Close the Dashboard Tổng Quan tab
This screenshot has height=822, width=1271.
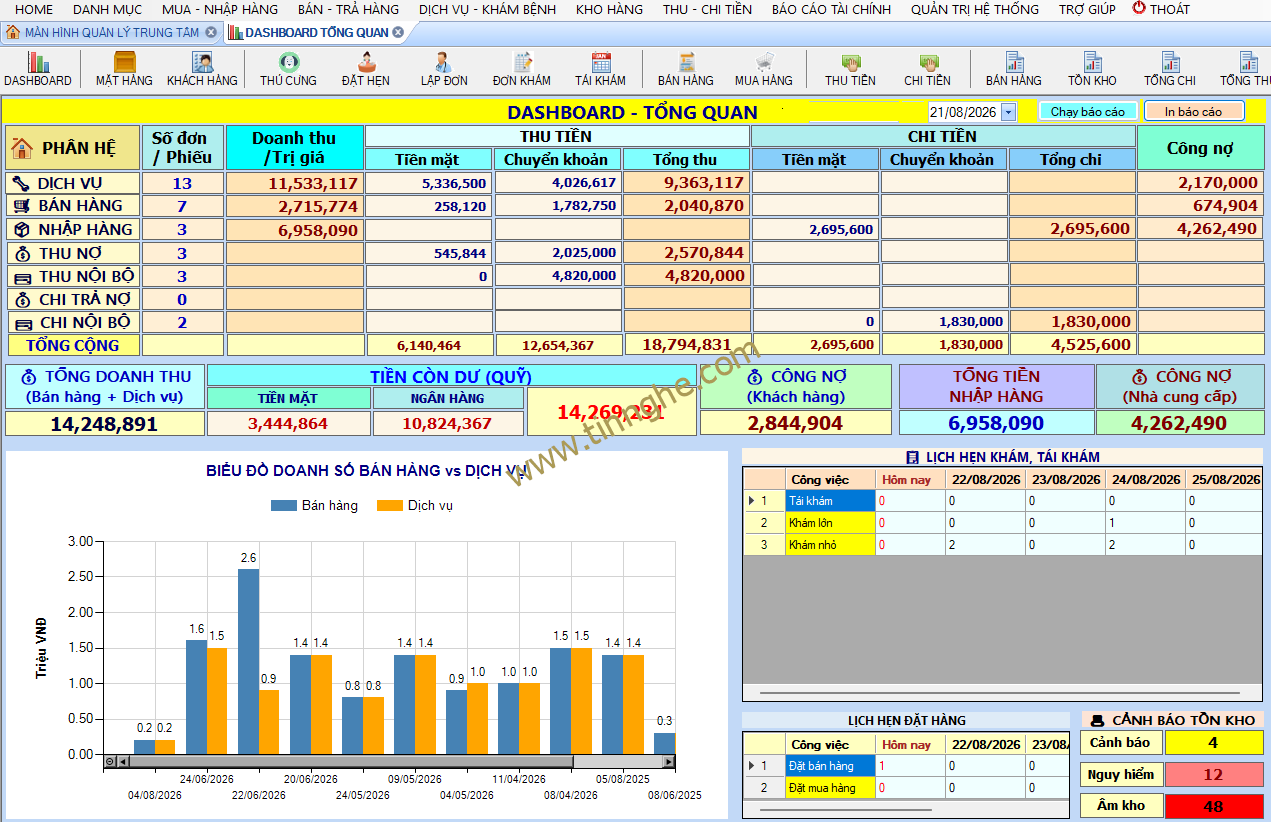(x=398, y=32)
